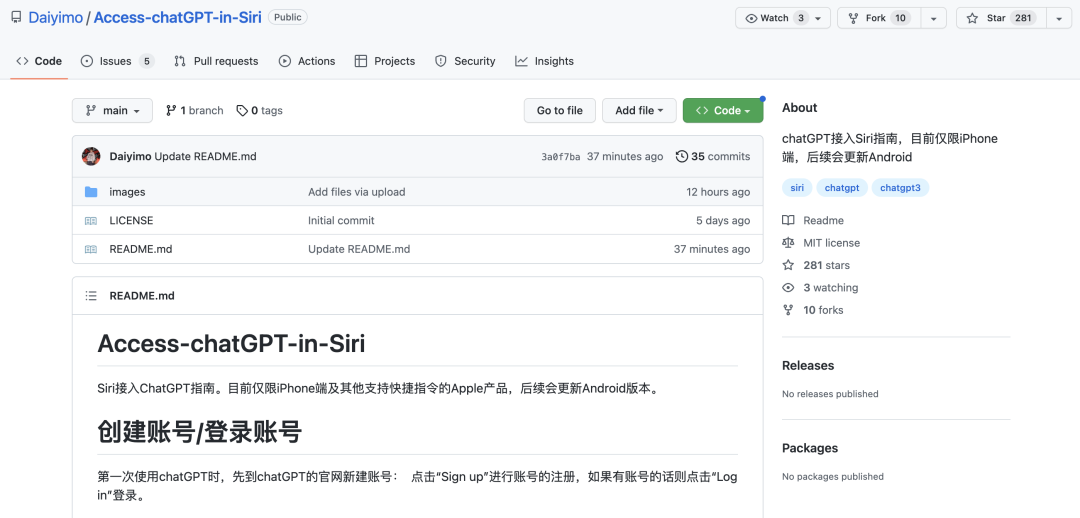
Task: View the 281 stars link
Action: point(827,265)
